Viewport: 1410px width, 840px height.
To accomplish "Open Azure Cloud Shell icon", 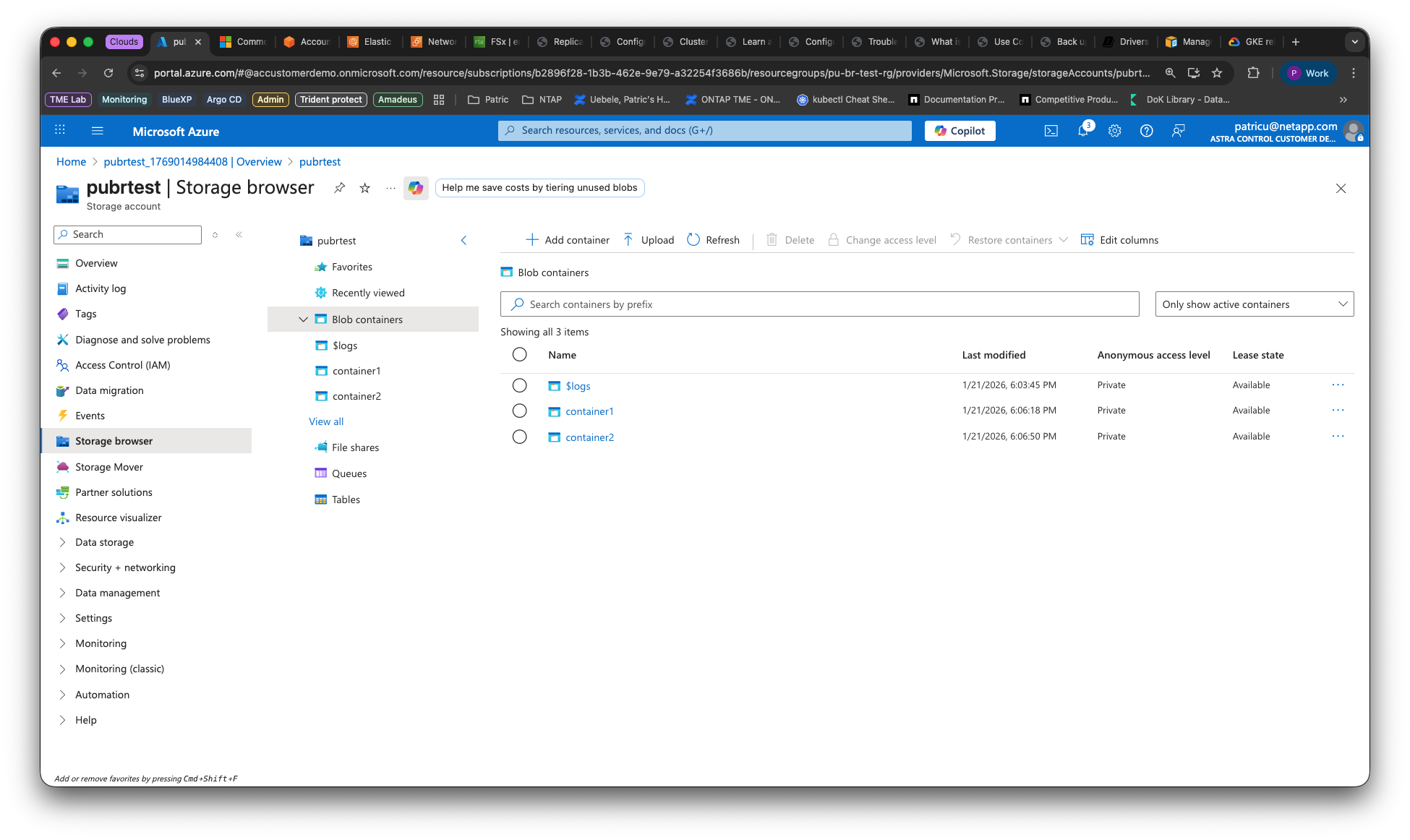I will click(1051, 131).
